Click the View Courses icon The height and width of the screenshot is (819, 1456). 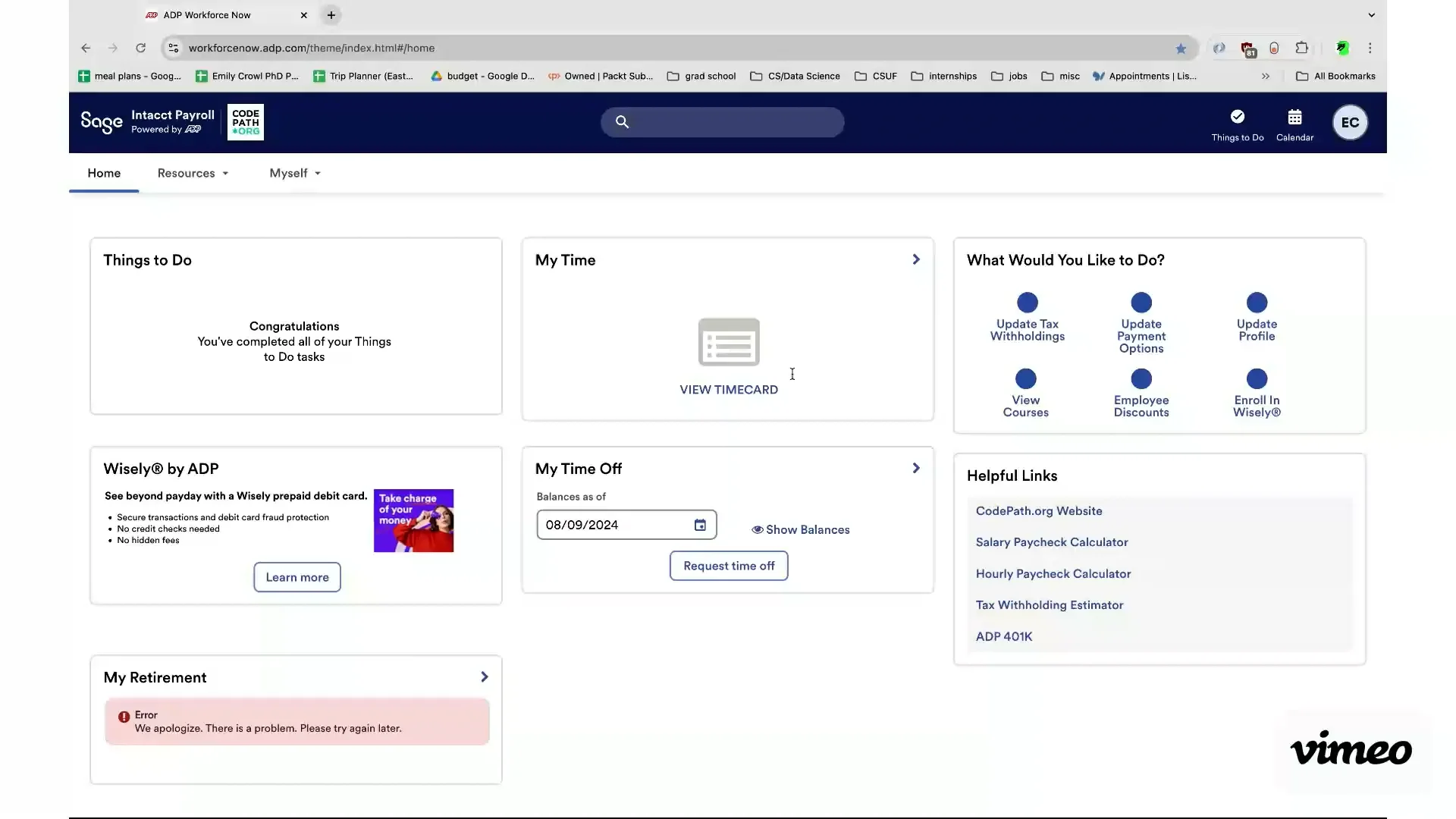[1025, 378]
